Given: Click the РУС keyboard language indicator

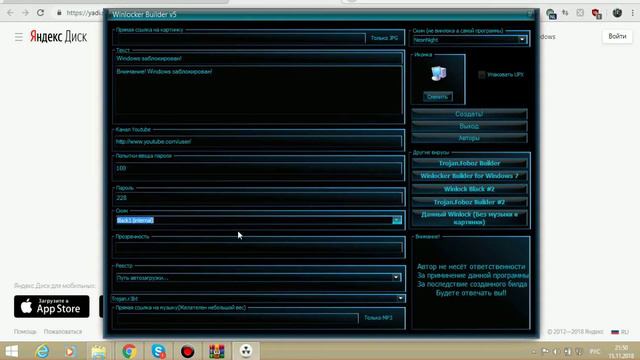Looking at the screenshot, I should point(595,351).
